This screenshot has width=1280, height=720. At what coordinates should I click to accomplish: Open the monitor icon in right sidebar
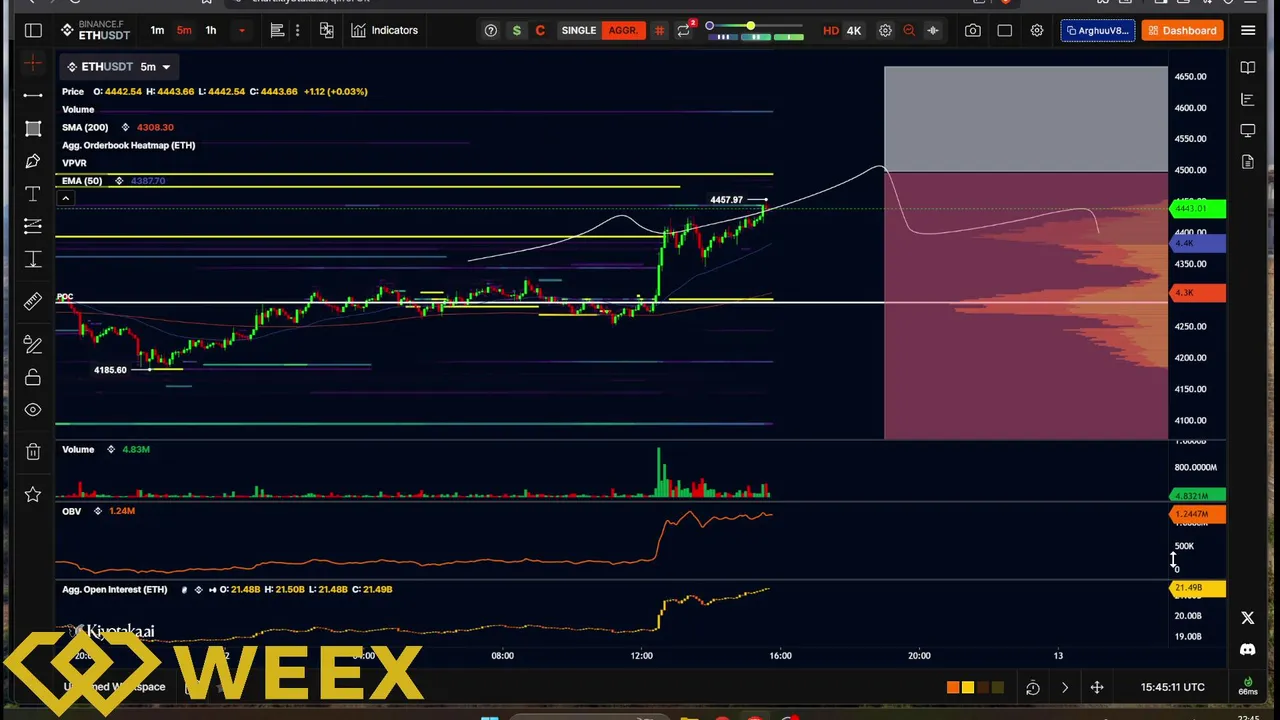click(1248, 131)
